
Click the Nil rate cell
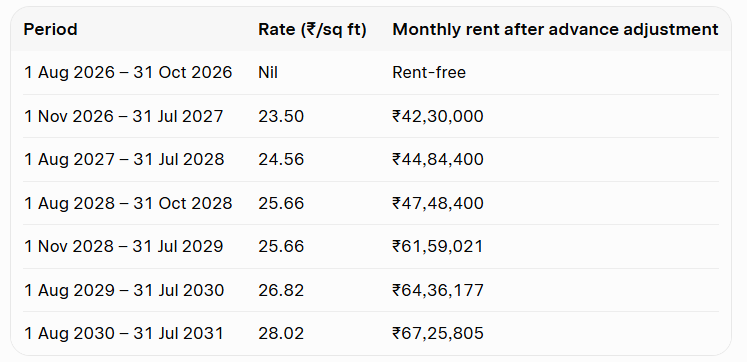pyautogui.click(x=268, y=72)
